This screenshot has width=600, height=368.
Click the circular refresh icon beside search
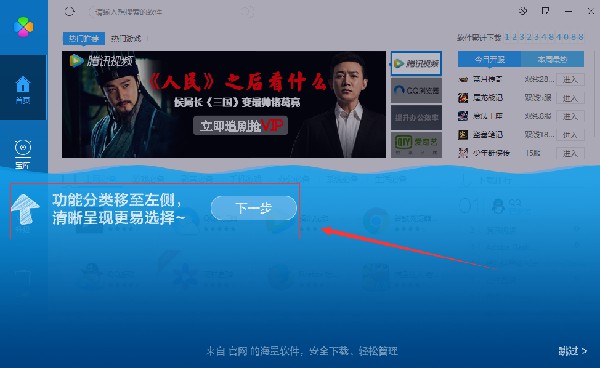coord(69,11)
